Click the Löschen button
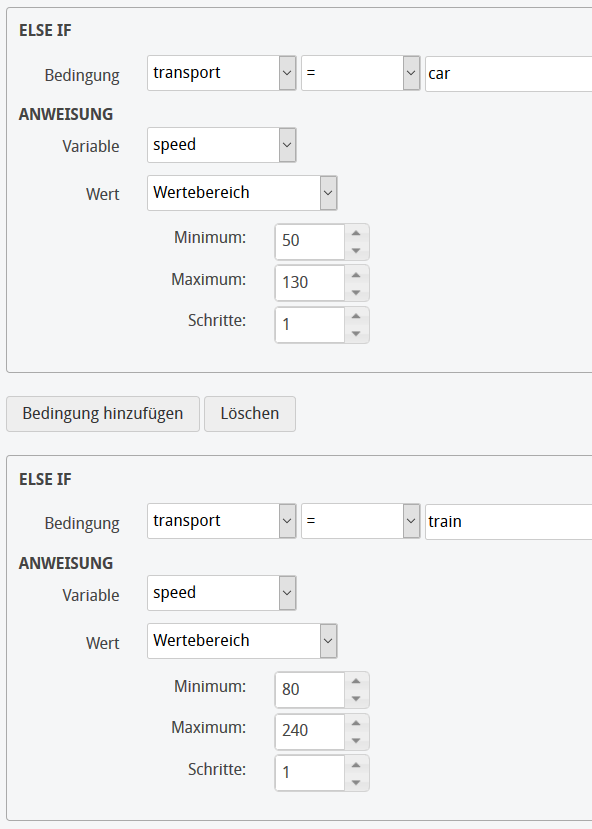592x829 pixels. pos(249,413)
